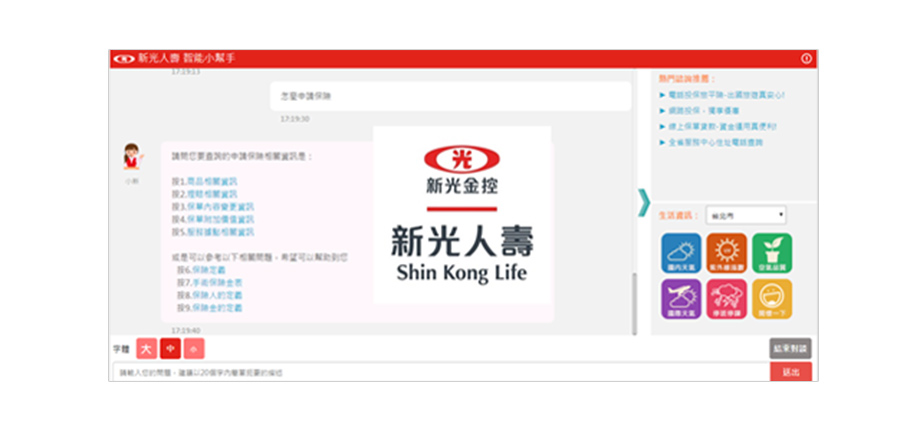Click the assistant avatar icon
This screenshot has height=431, width=920.
tap(133, 156)
